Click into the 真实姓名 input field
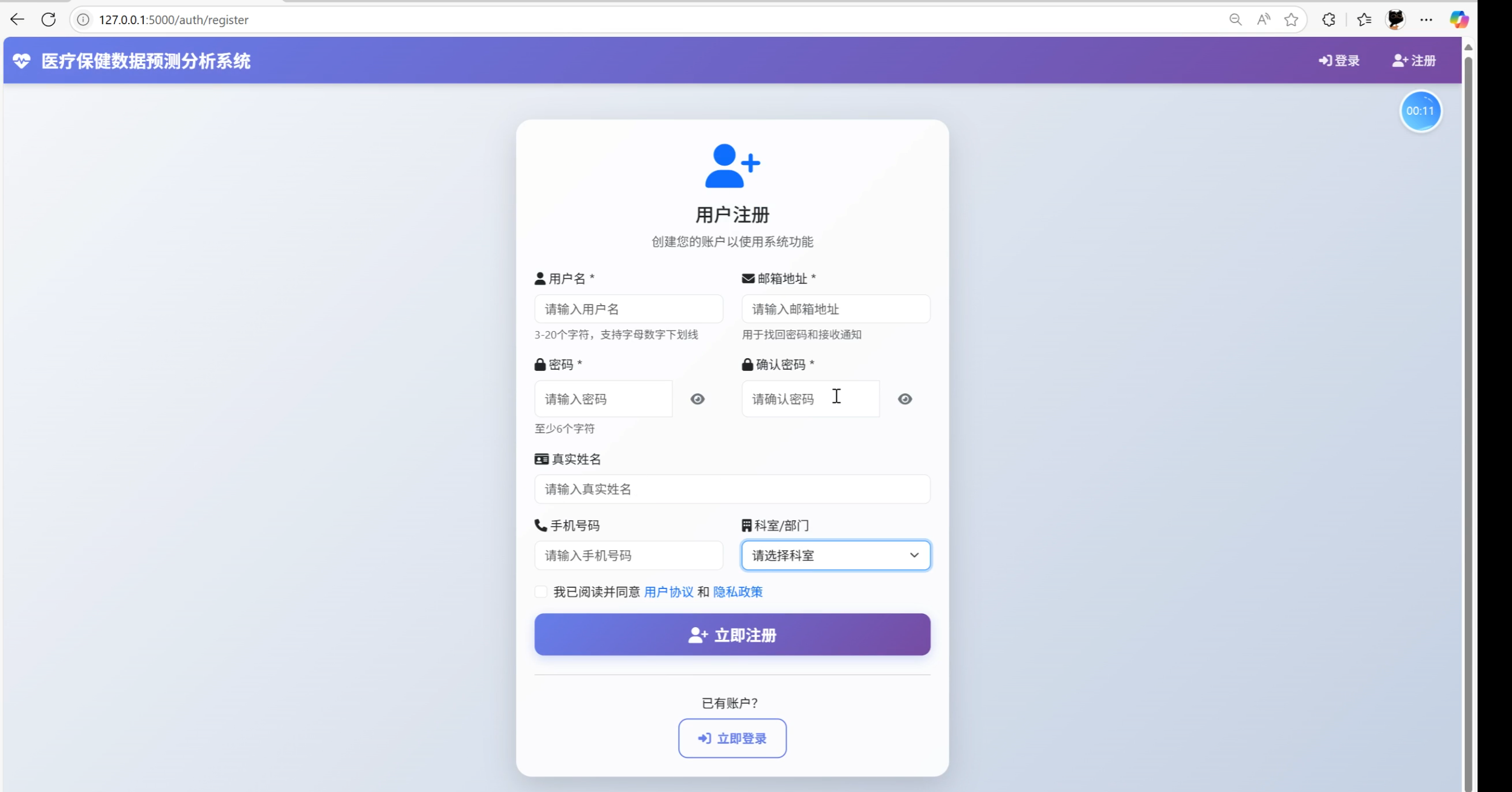 pos(732,489)
